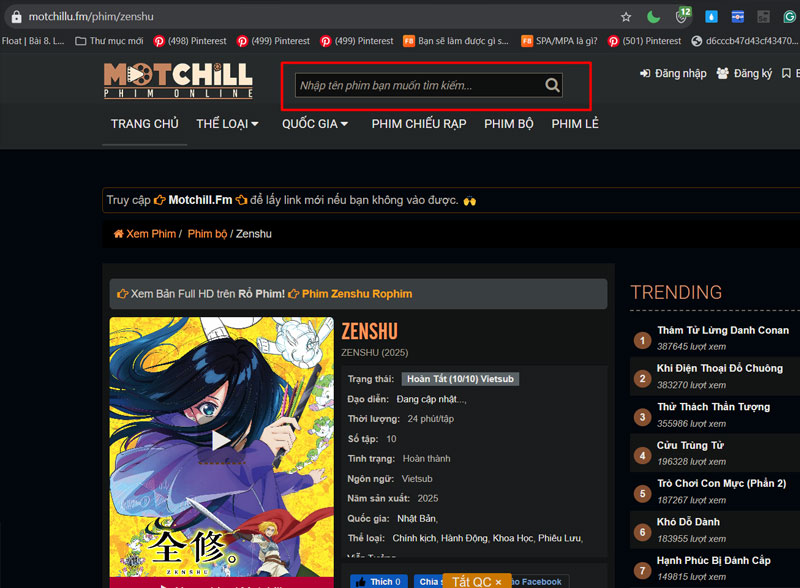Click the Motchill.Fm link in notice bar
Image resolution: width=800 pixels, height=588 pixels.
point(200,200)
